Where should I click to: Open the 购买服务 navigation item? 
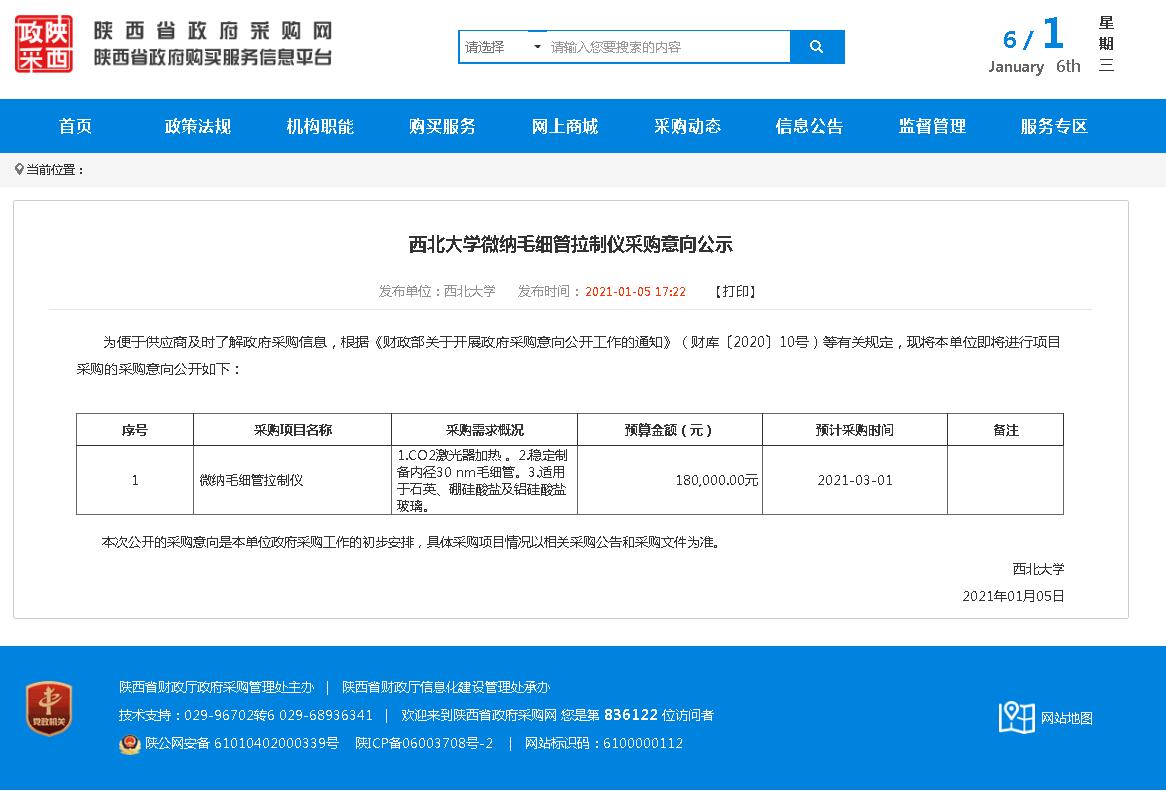(x=442, y=126)
